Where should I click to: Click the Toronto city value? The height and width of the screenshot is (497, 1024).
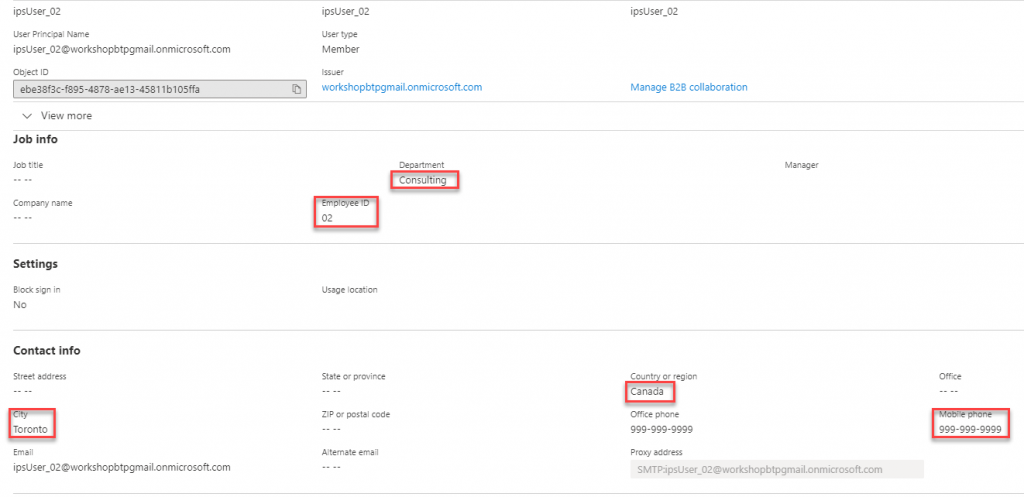[x=30, y=430]
